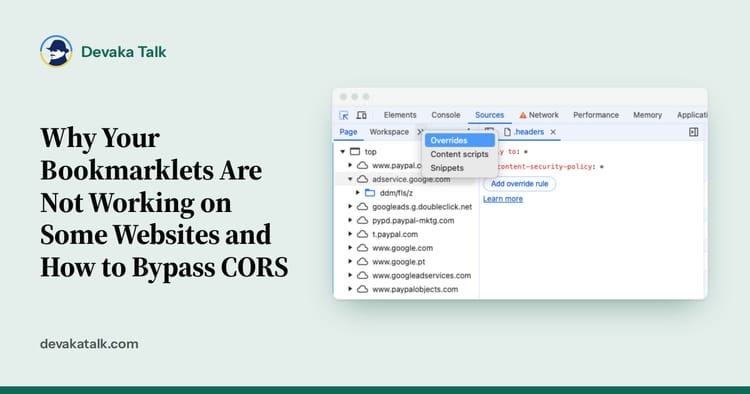Click the cloud icon beside www.google.pt
The width and height of the screenshot is (750, 394).
click(x=363, y=262)
